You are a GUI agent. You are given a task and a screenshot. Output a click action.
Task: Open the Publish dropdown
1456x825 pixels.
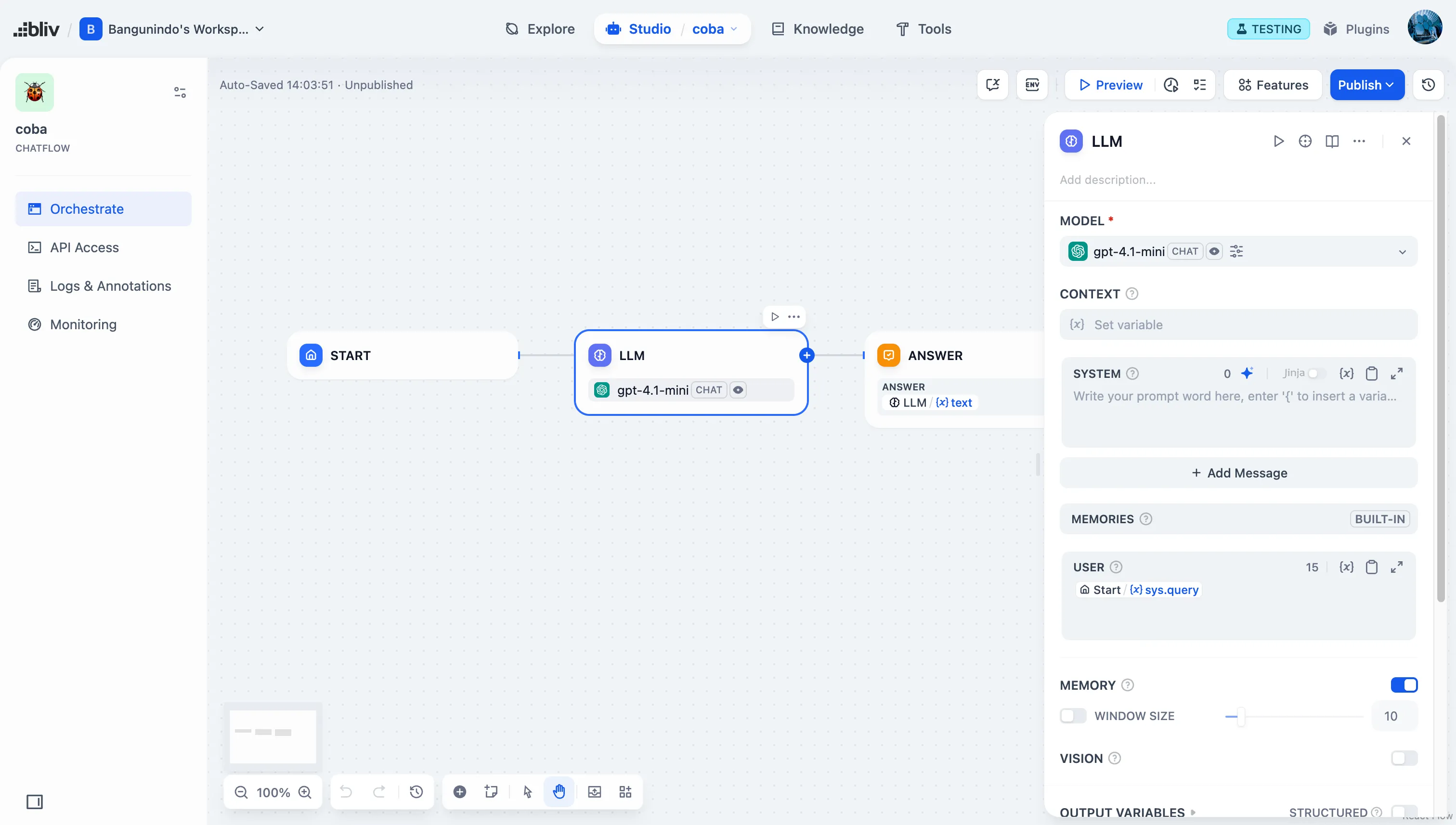click(x=1367, y=84)
